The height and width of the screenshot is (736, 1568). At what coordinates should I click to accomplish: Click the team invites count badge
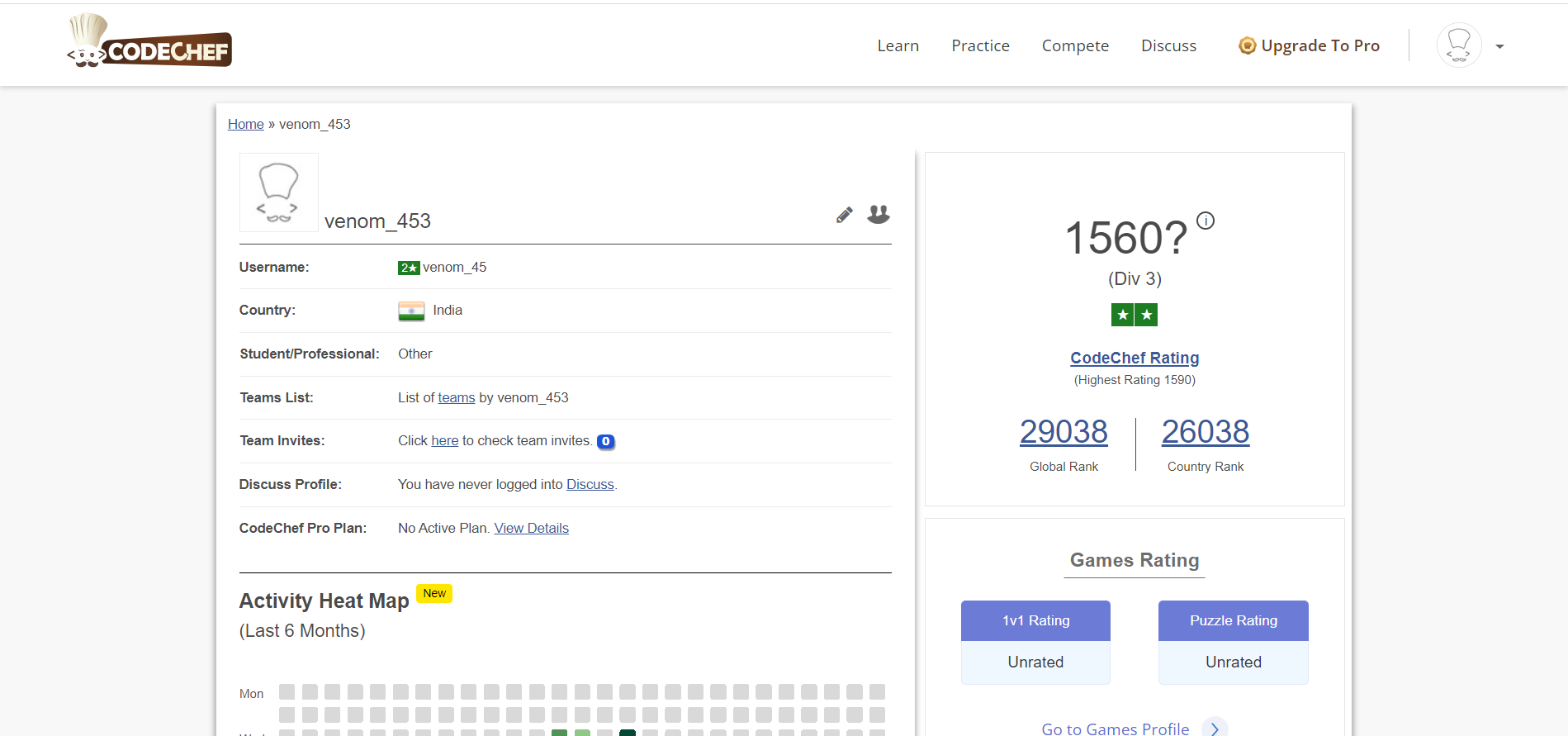(x=605, y=441)
